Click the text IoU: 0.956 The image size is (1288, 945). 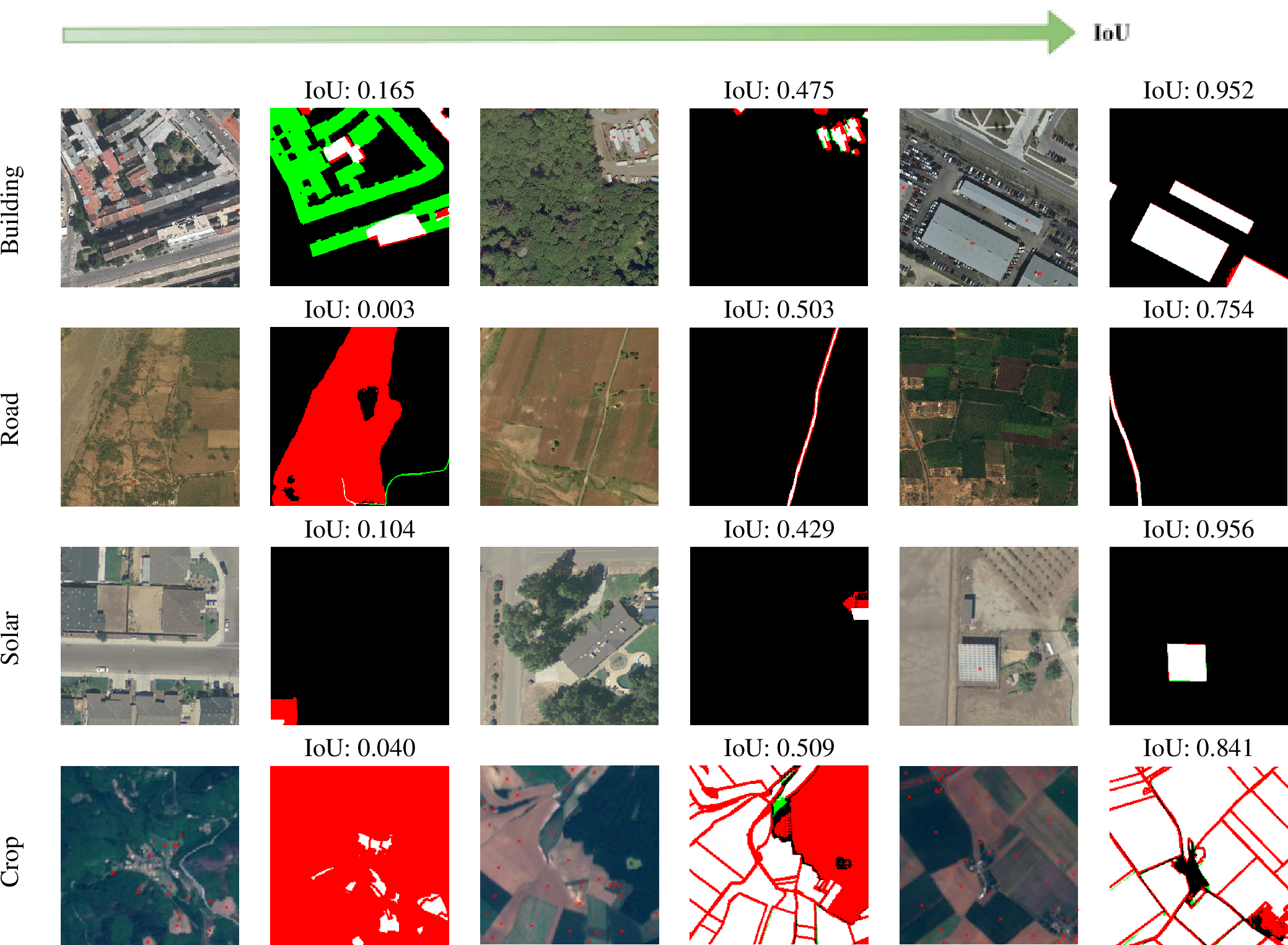click(1198, 529)
